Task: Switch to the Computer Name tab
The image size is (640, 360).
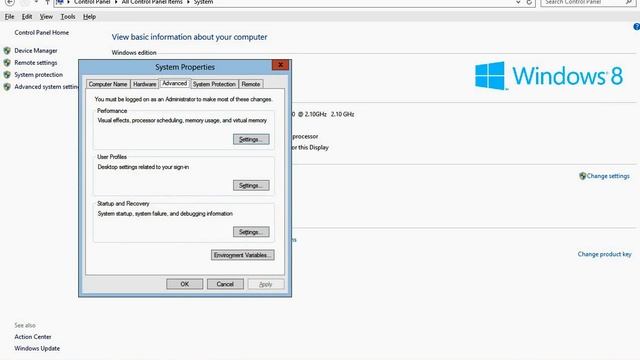Action: click(x=108, y=84)
